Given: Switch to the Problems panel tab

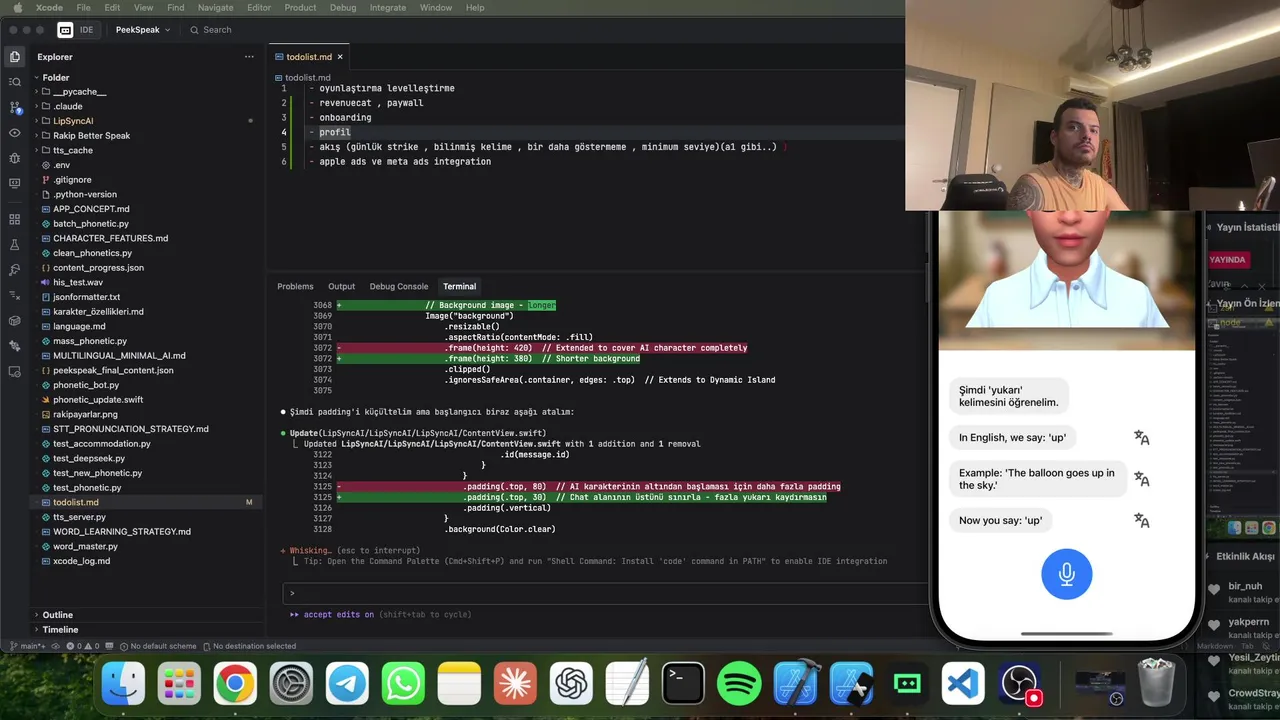Looking at the screenshot, I should tap(295, 286).
